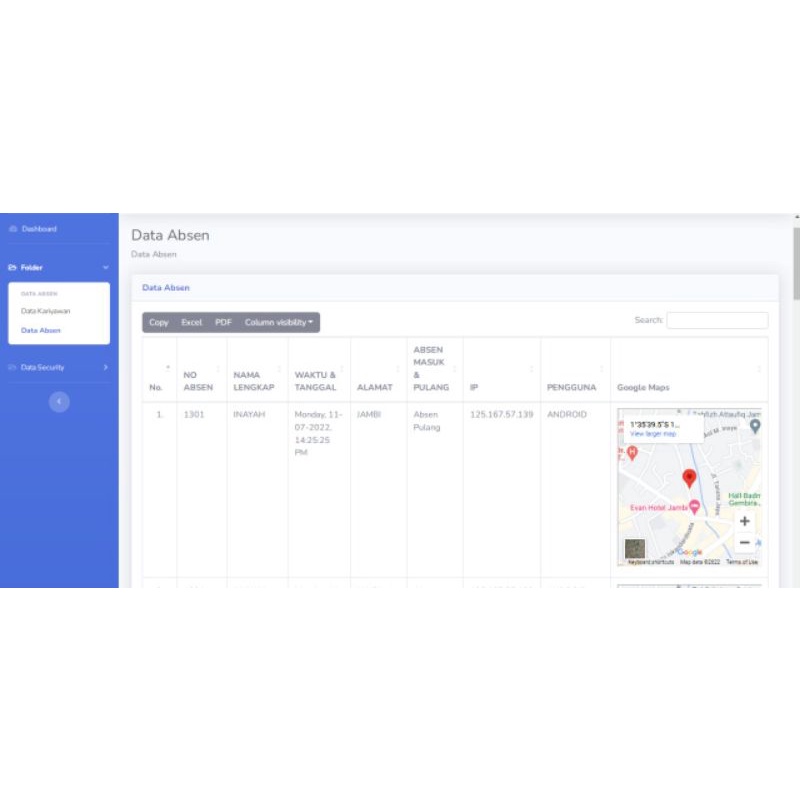Click the red map pin marker
The height and width of the screenshot is (800, 800).
(x=689, y=478)
